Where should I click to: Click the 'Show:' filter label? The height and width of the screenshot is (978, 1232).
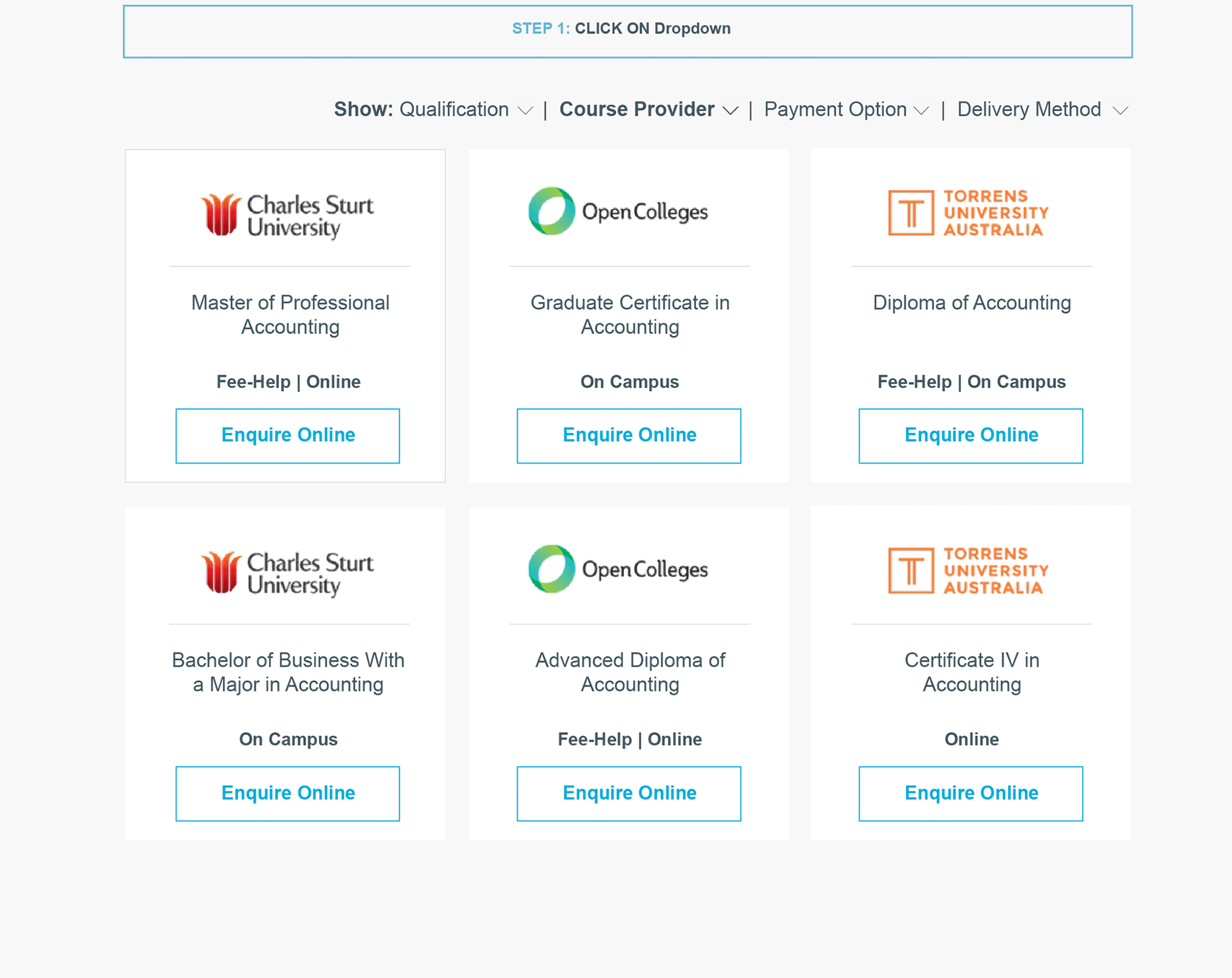[363, 109]
